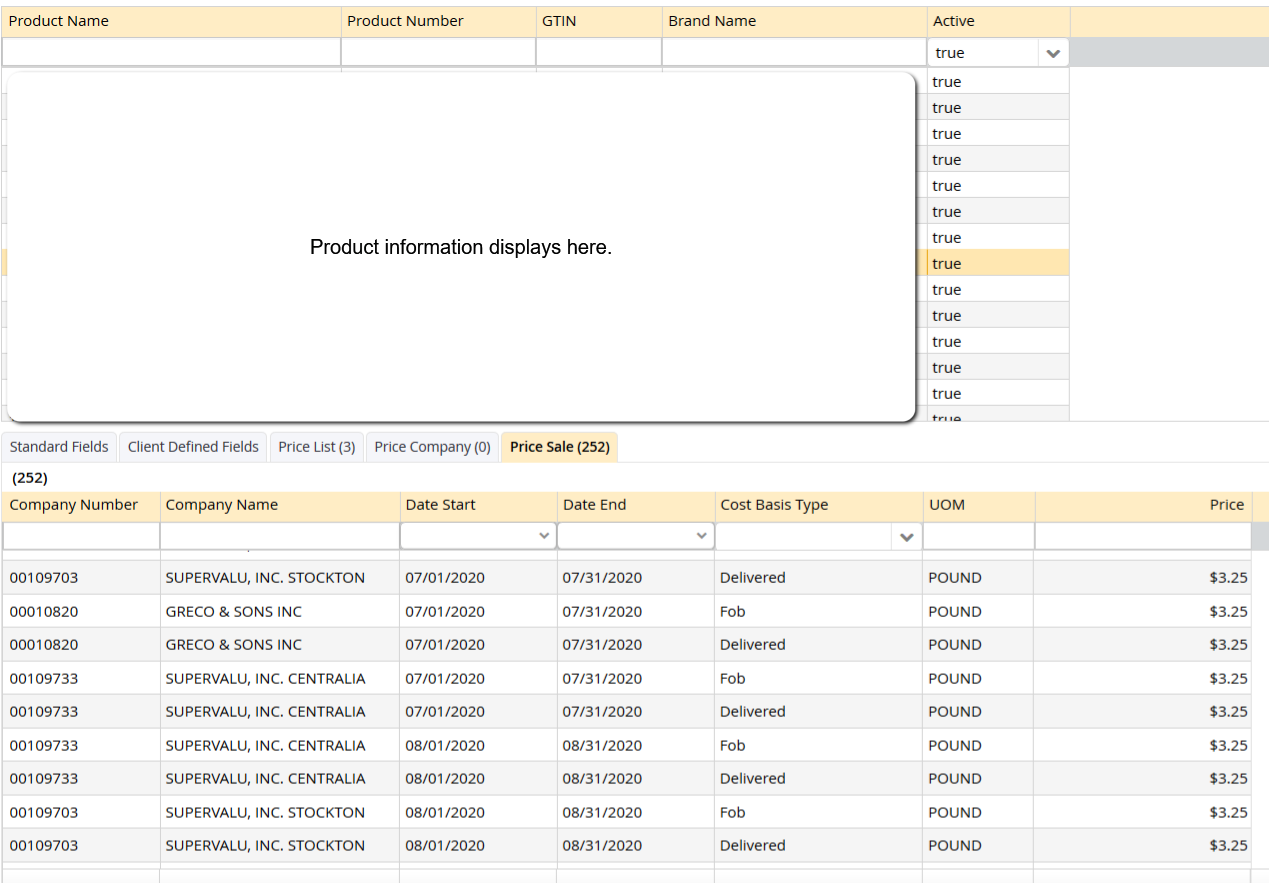
Task: Sort by the Price column header
Action: [1226, 505]
